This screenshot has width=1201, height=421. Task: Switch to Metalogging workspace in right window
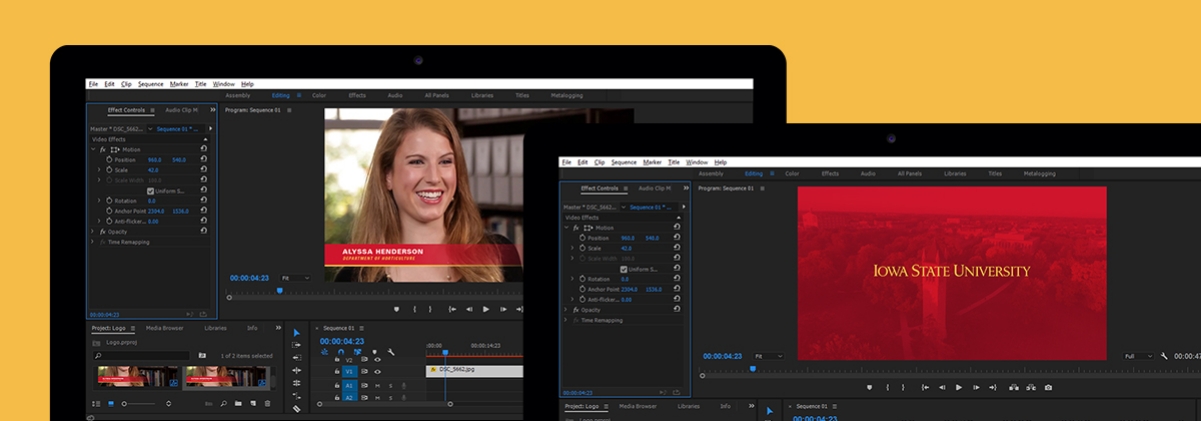(1039, 173)
